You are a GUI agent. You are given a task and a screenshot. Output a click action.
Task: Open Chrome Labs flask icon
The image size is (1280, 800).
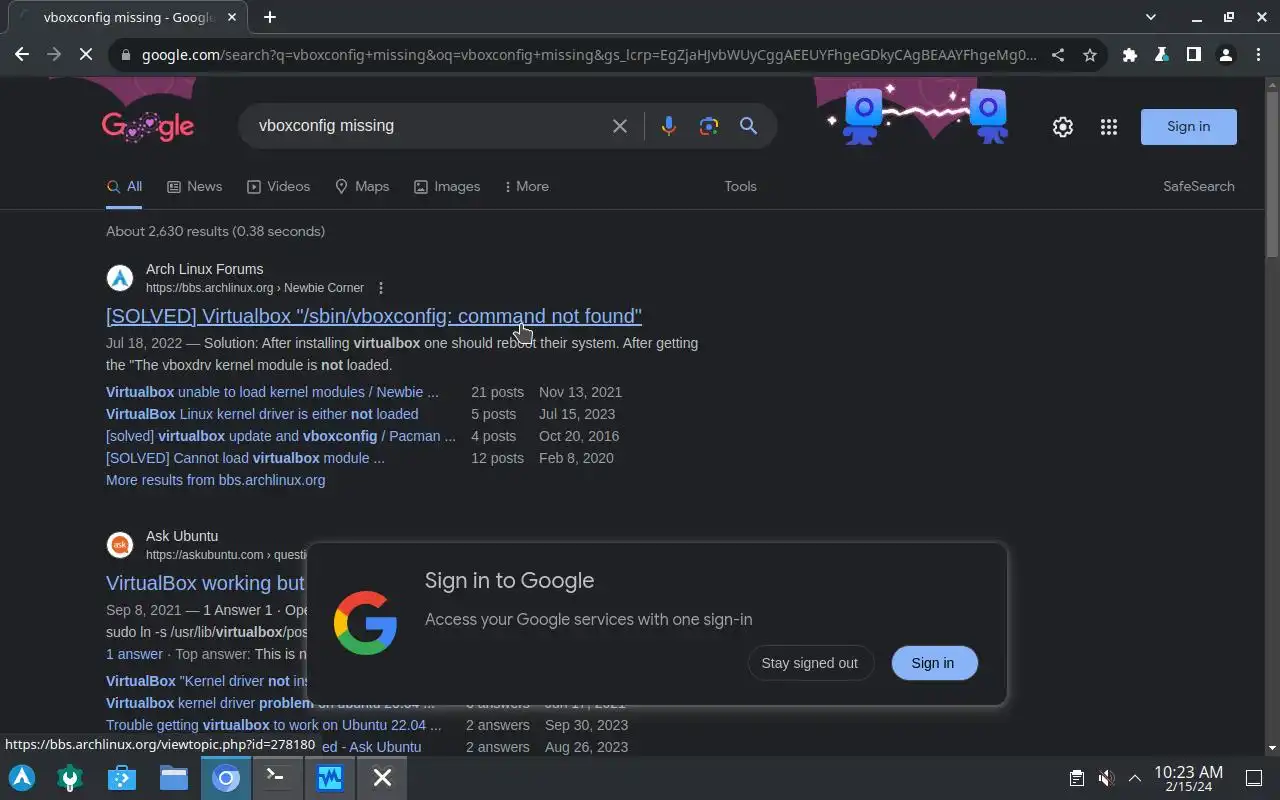pos(1162,55)
